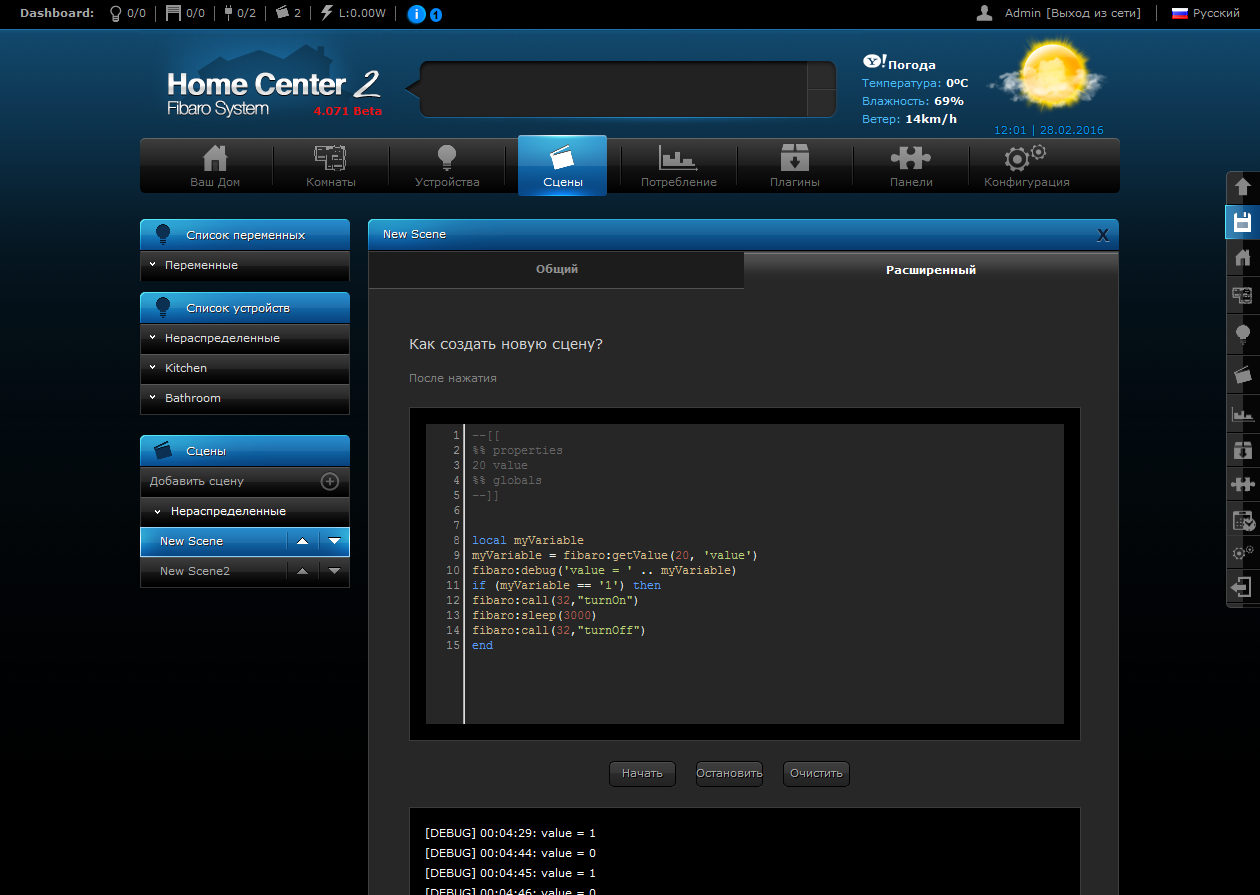Viewport: 1260px width, 895px height.
Task: Click logout door icon in right sidebar
Action: pos(1243,587)
